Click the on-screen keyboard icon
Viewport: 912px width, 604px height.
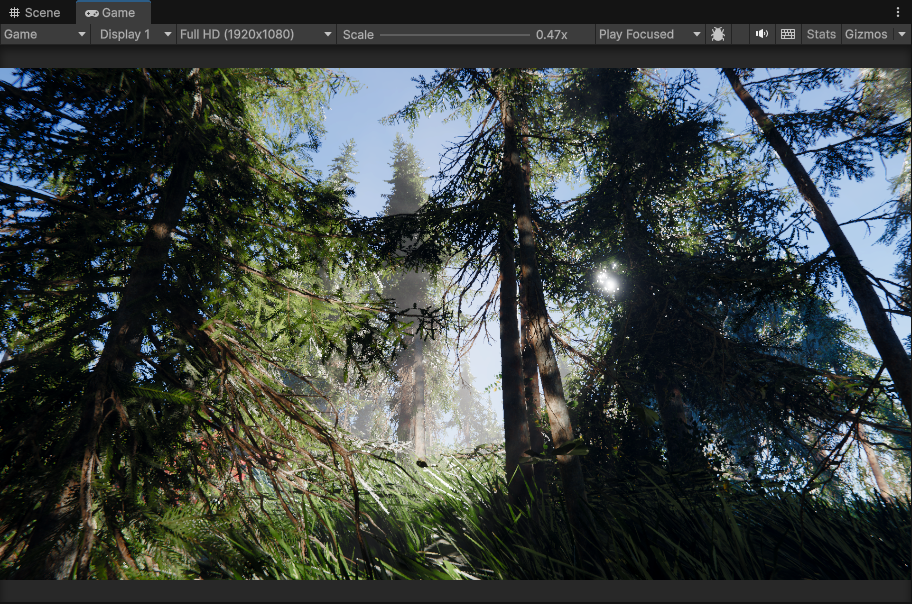pos(788,34)
